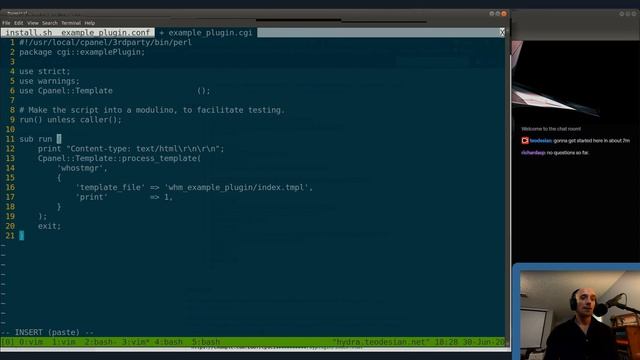The image size is (640, 360).
Task: Click the modulino comment on line 8
Action: click(x=152, y=110)
